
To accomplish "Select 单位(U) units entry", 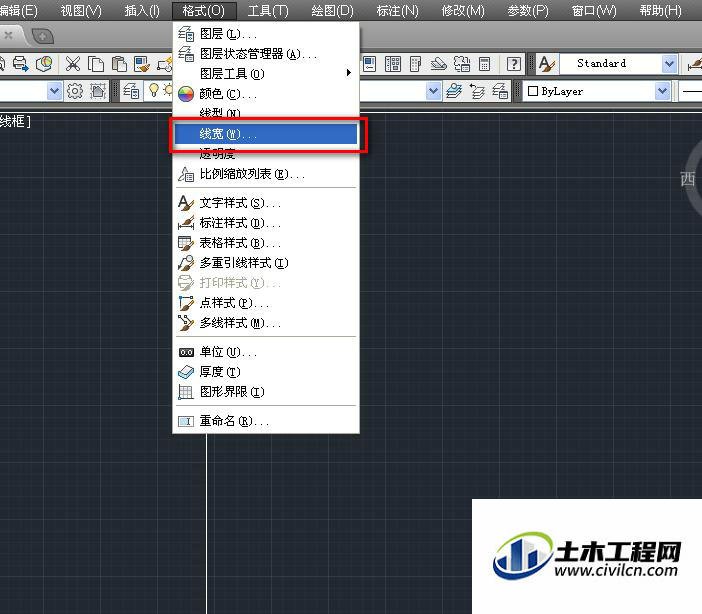I will tap(266, 352).
